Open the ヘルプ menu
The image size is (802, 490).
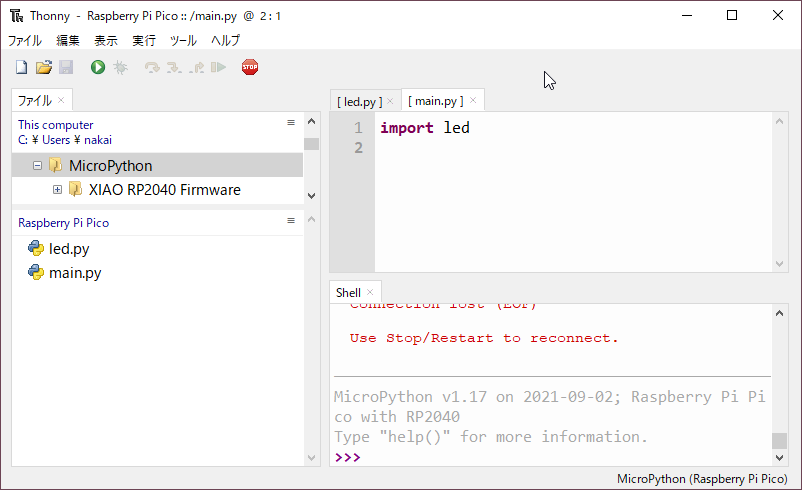click(226, 40)
